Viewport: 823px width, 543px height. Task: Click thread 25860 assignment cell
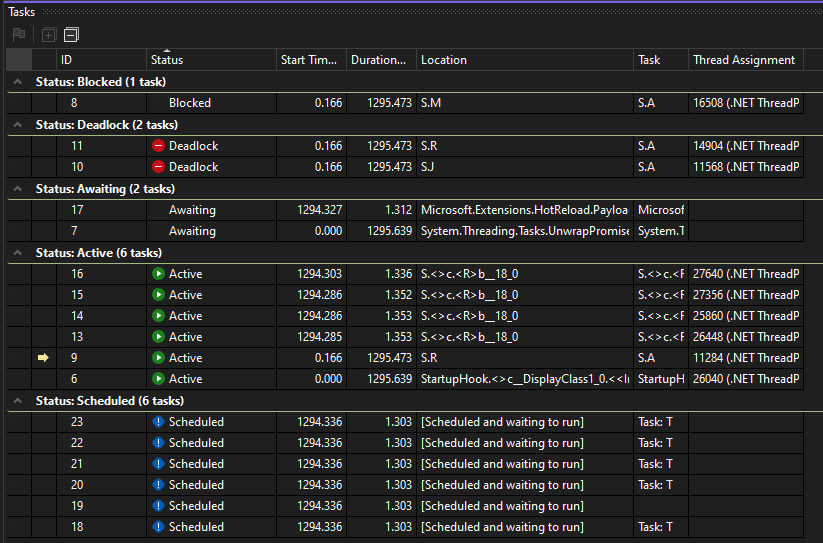(x=746, y=316)
